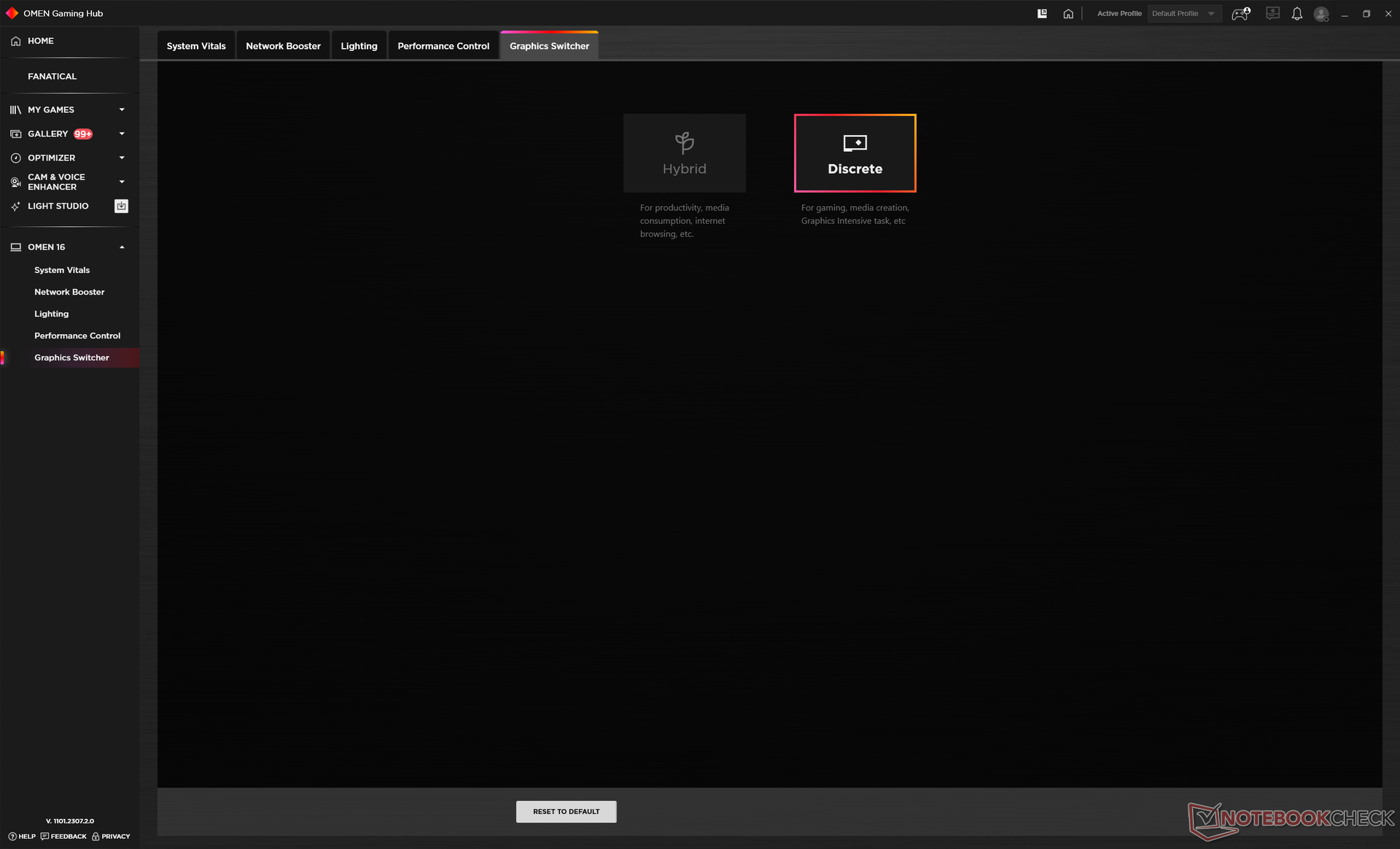This screenshot has width=1400, height=849.
Task: Open the Default Profile dropdown
Action: tap(1183, 14)
